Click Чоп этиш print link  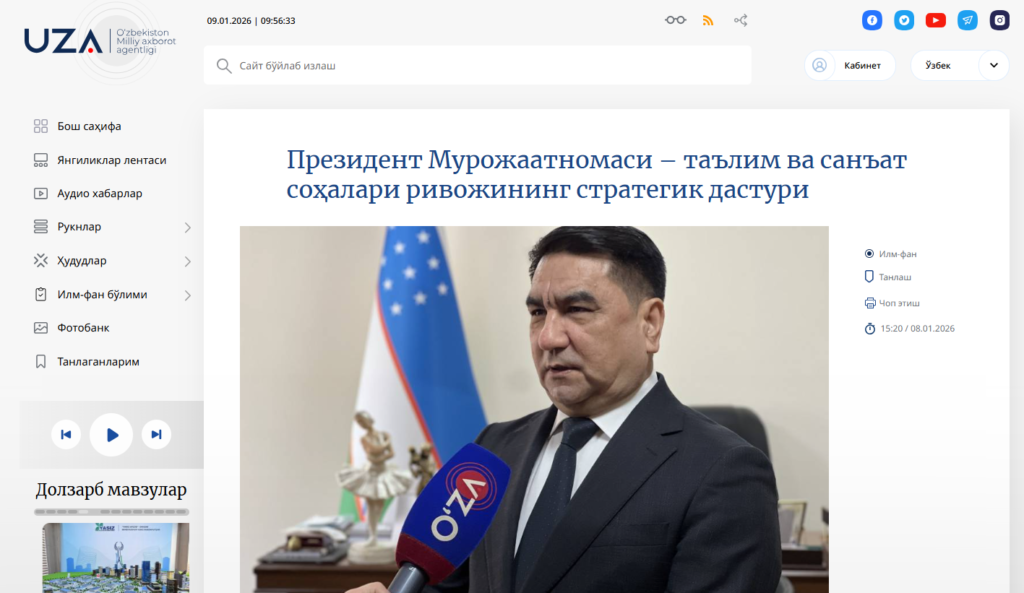click(x=892, y=303)
